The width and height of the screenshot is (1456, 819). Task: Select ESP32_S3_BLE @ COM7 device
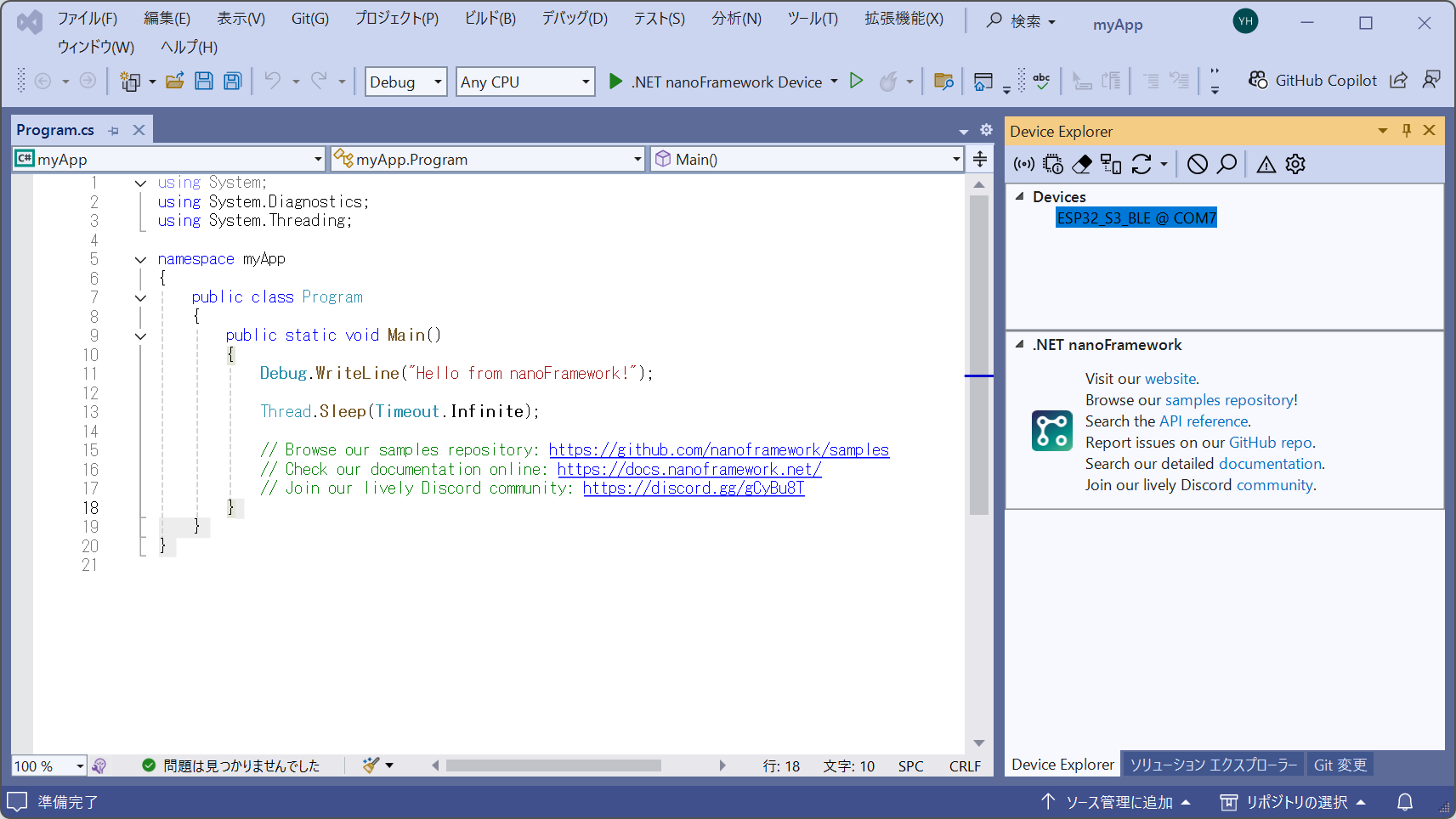click(1136, 218)
